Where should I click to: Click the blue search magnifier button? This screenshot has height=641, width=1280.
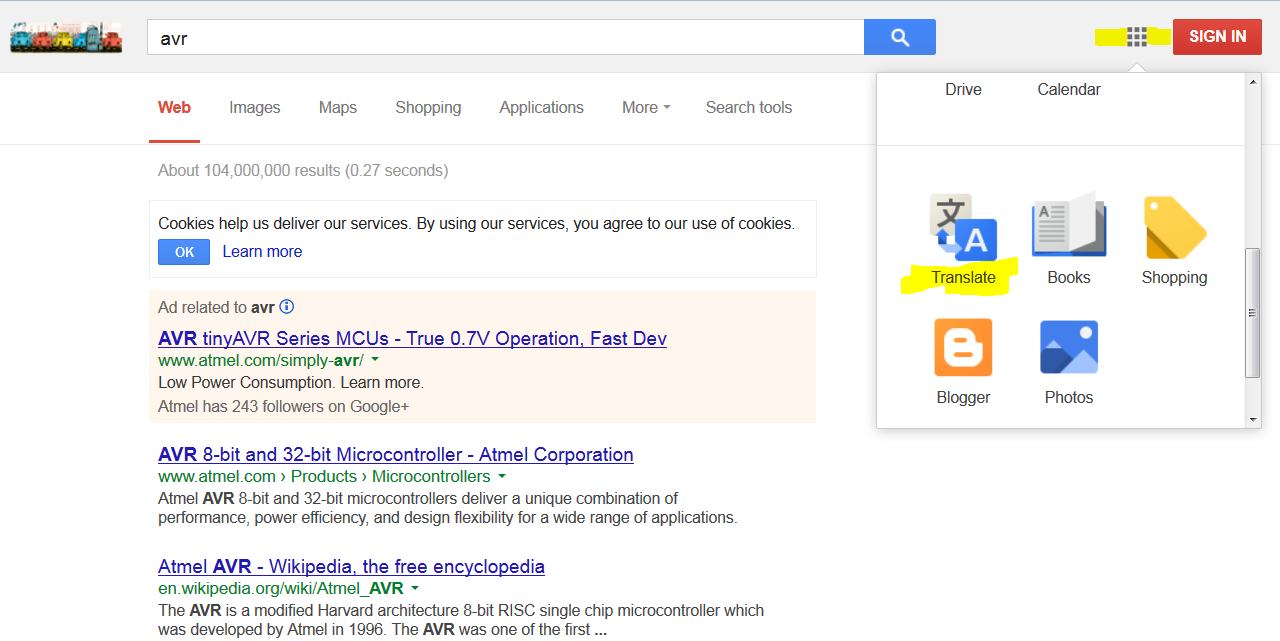click(x=900, y=37)
